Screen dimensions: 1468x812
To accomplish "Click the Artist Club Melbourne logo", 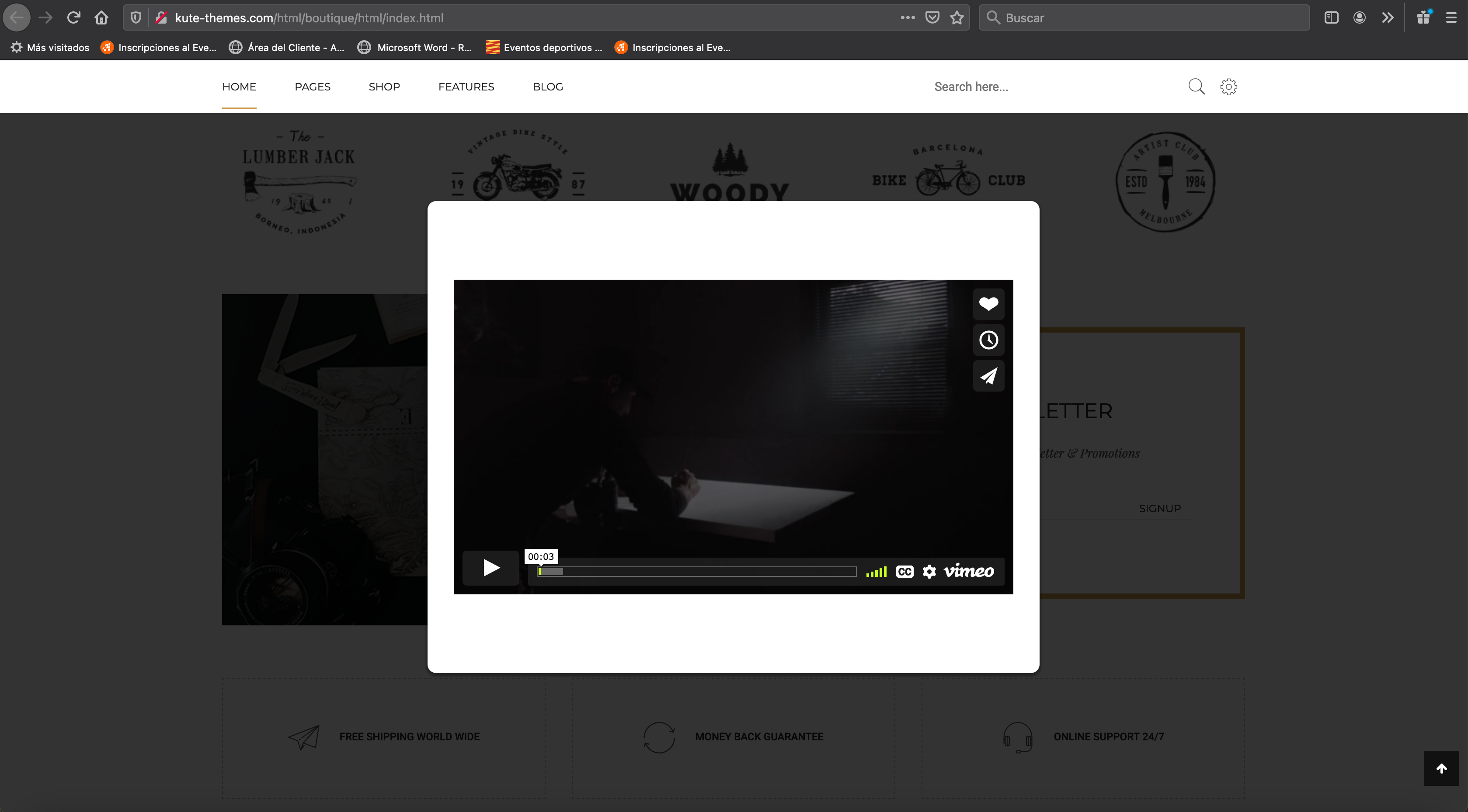I will point(1165,182).
